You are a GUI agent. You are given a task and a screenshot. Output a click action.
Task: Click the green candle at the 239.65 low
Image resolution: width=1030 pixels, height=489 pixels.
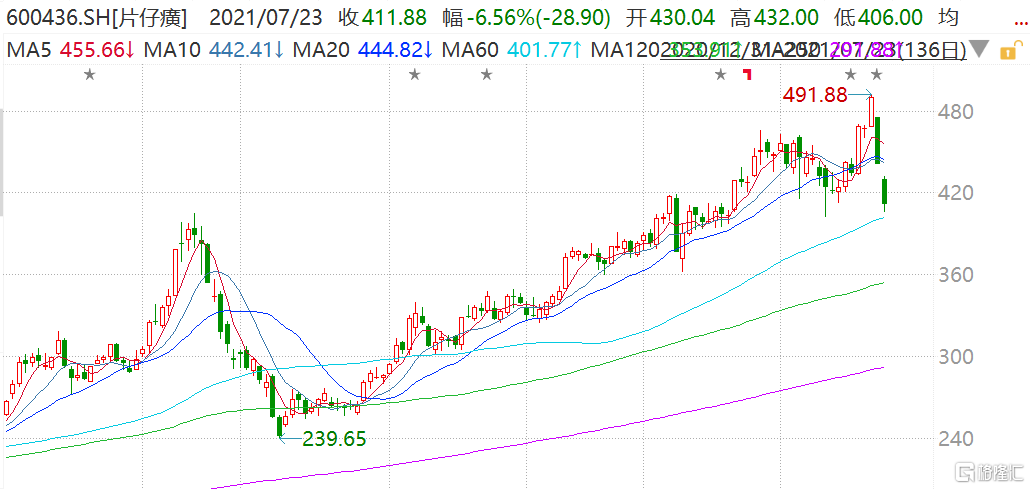[x=280, y=426]
